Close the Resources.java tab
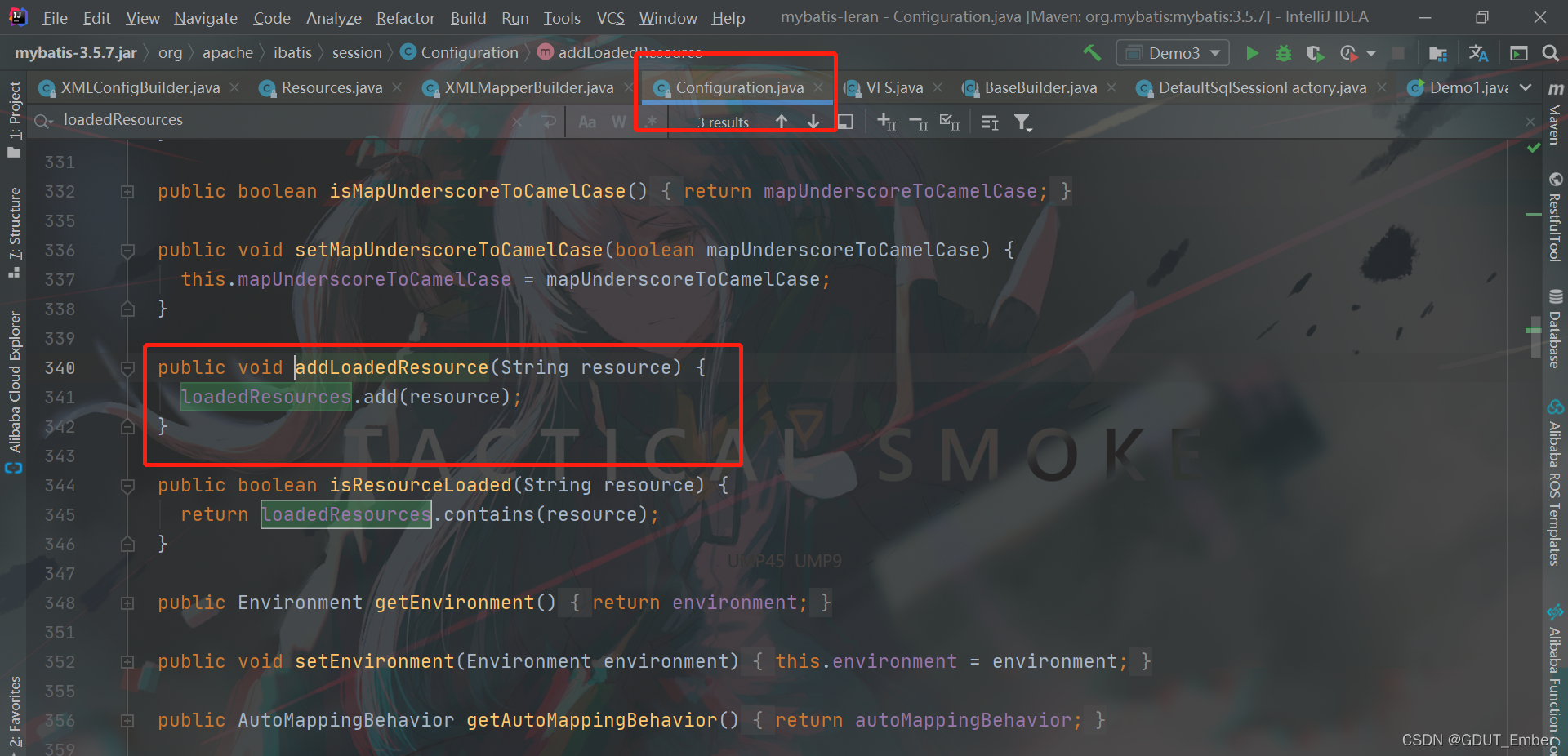 coord(397,87)
